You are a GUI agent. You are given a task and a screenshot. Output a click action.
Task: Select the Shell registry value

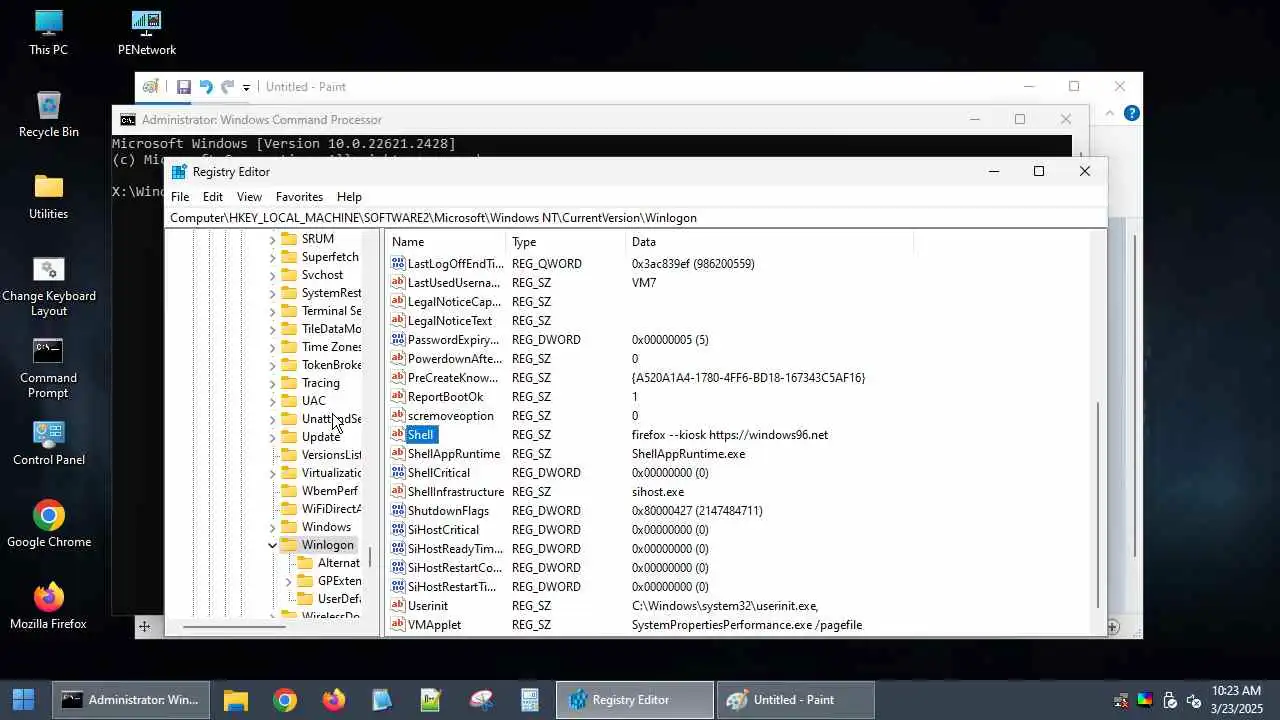coord(420,435)
